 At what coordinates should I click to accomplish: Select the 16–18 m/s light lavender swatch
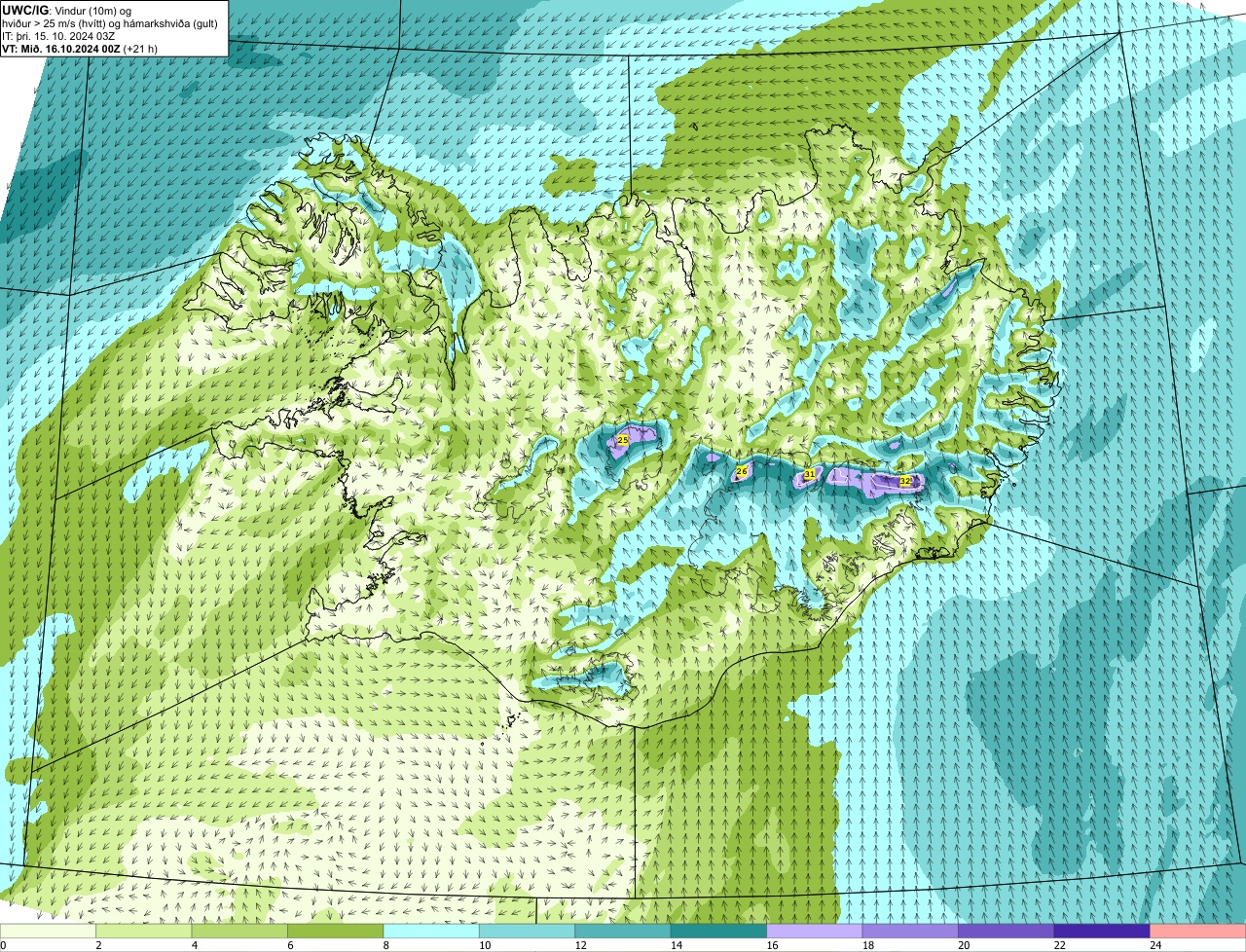click(x=815, y=931)
